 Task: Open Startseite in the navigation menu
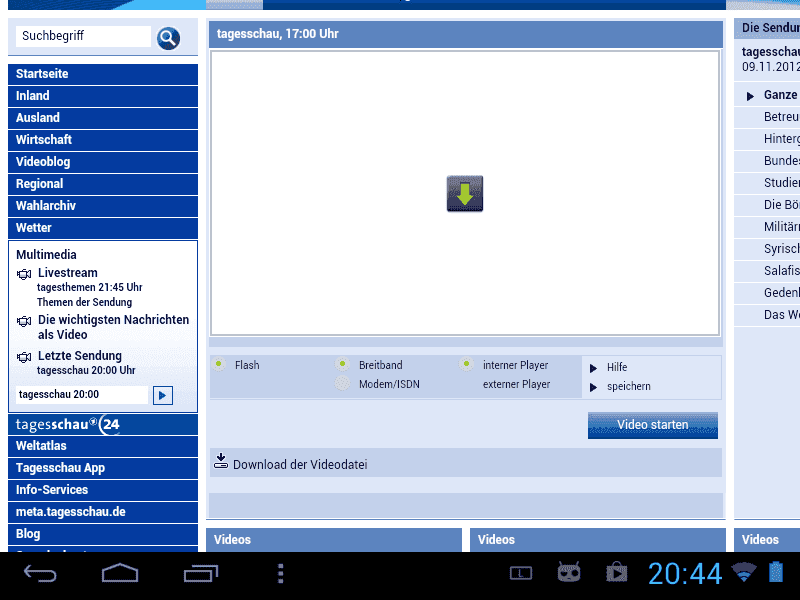coord(103,74)
